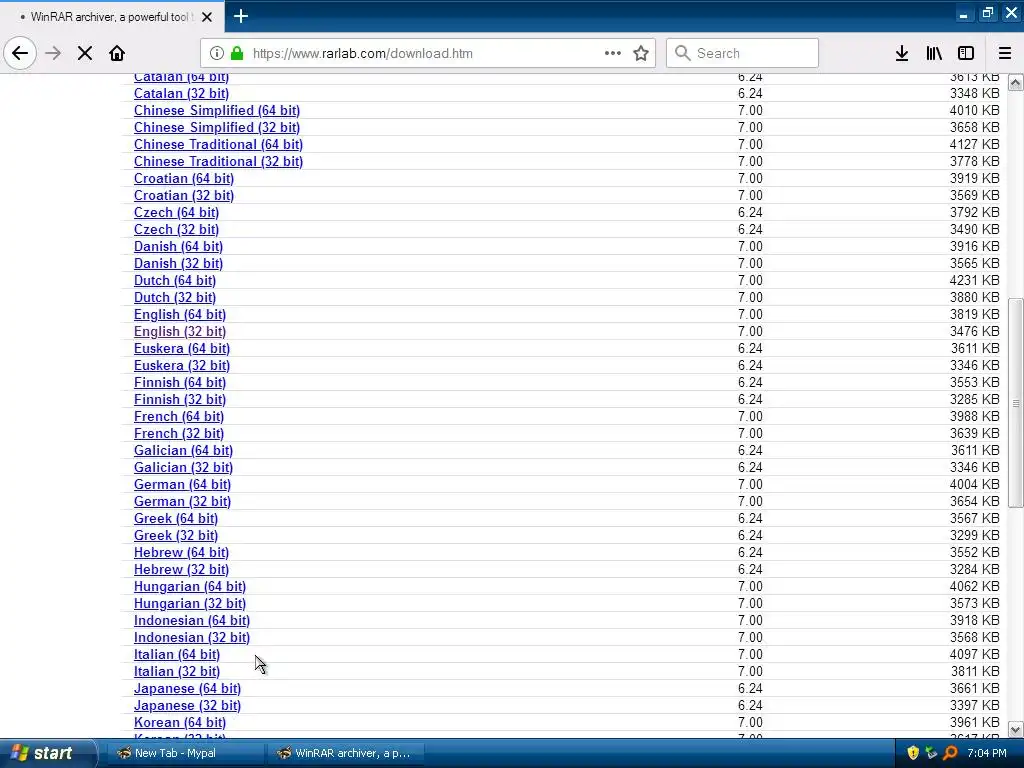The image size is (1024, 768).
Task: Download Korean (64 bit)
Action: [x=180, y=722]
